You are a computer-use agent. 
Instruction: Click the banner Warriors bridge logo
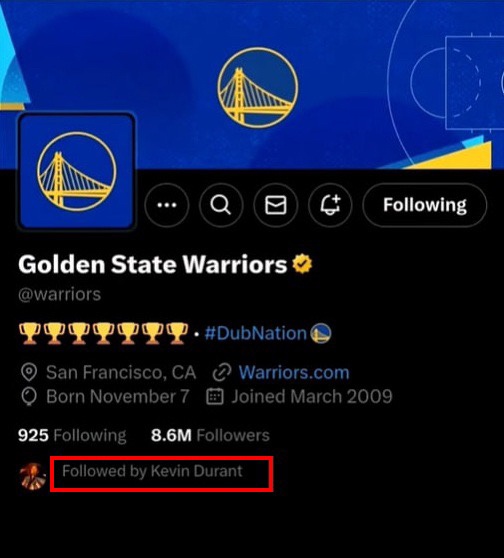point(258,88)
